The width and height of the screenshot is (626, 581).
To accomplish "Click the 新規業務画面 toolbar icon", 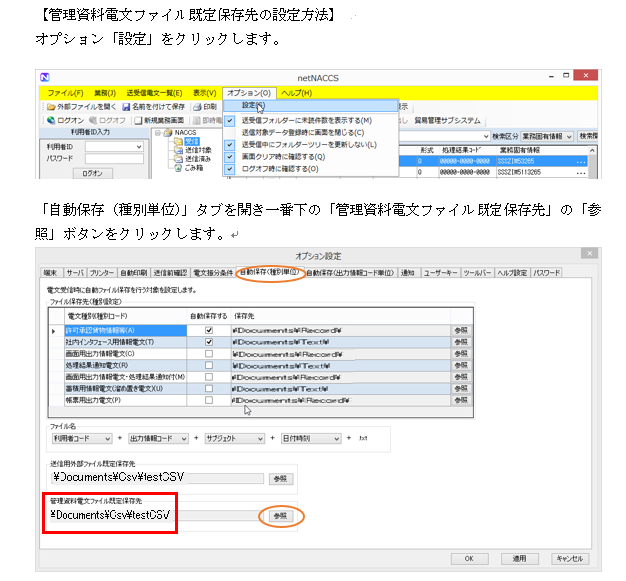I will [139, 120].
